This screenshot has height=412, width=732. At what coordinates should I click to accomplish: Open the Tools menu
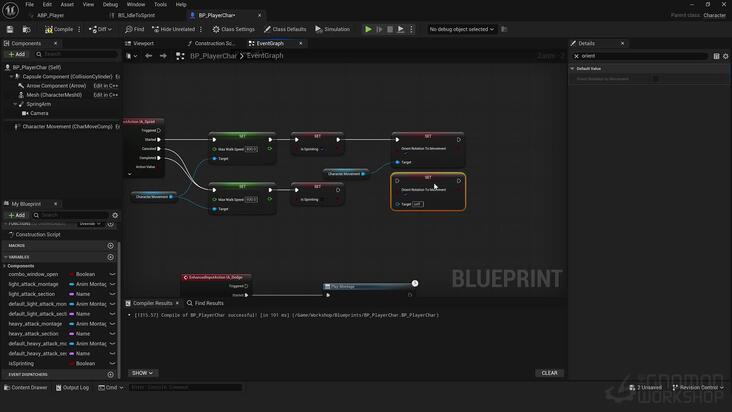[x=160, y=4]
